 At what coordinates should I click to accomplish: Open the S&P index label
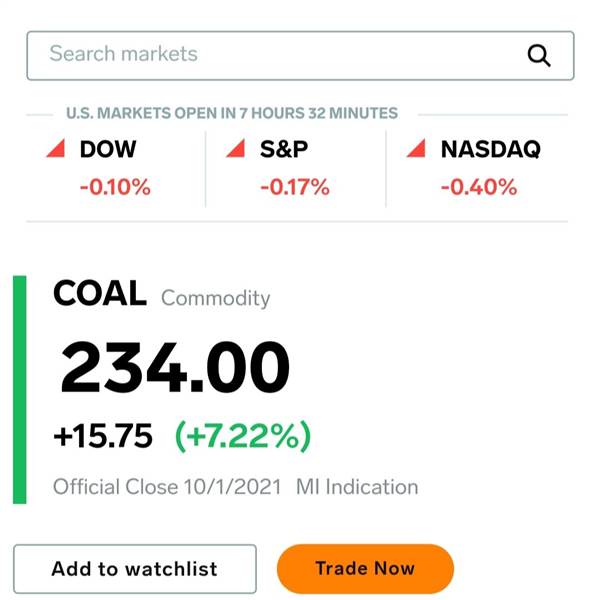point(284,149)
